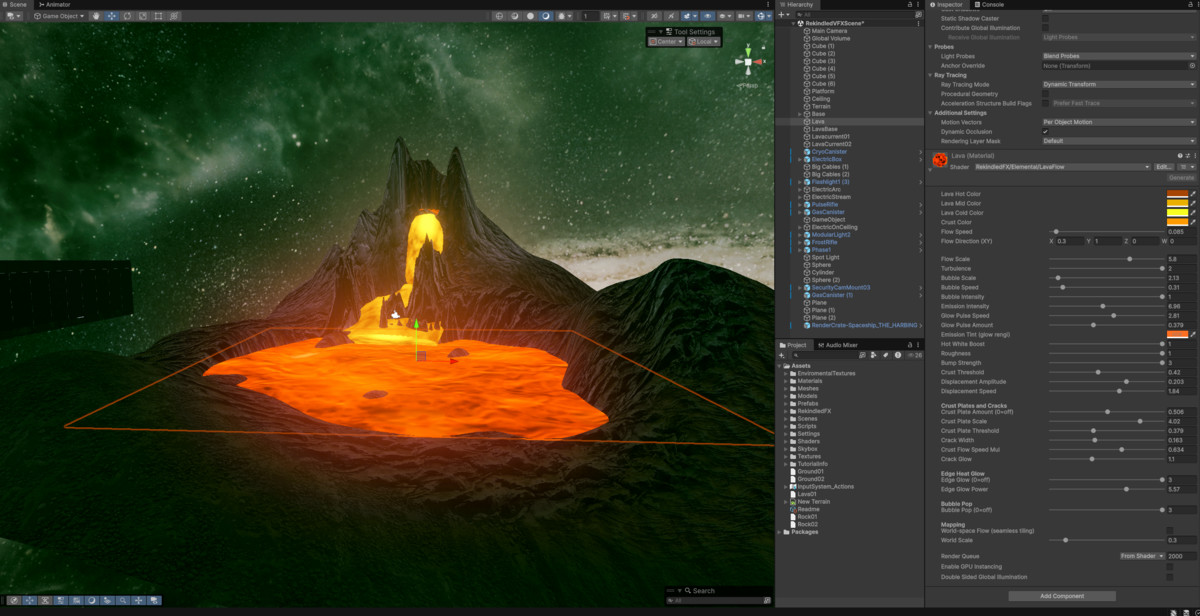
Task: Enable GPU Instancing checkbox
Action: point(1170,567)
